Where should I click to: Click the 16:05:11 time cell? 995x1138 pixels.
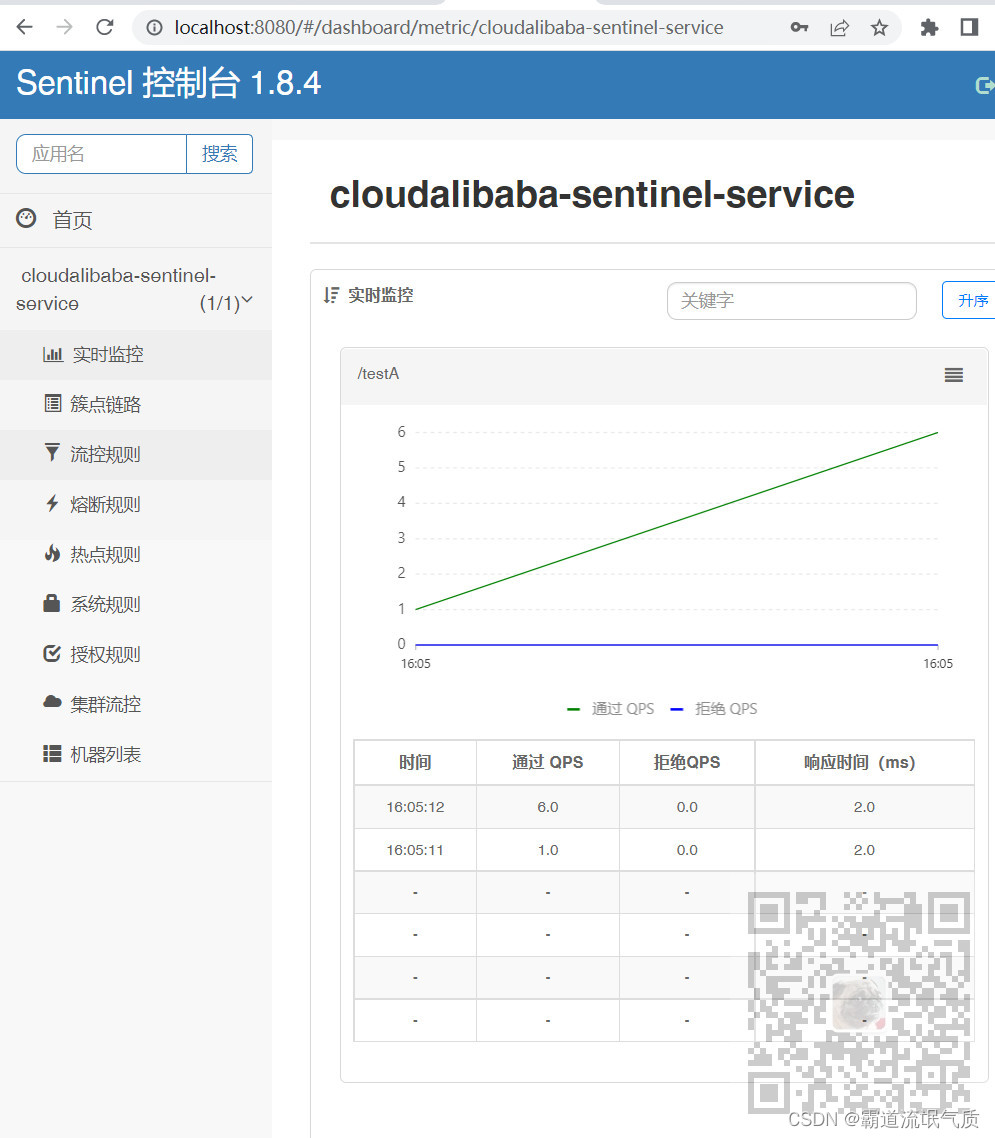415,850
